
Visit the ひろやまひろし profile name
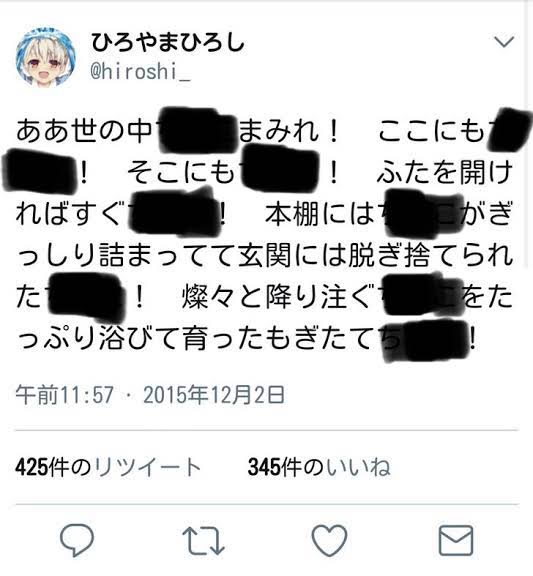pyautogui.click(x=168, y=42)
